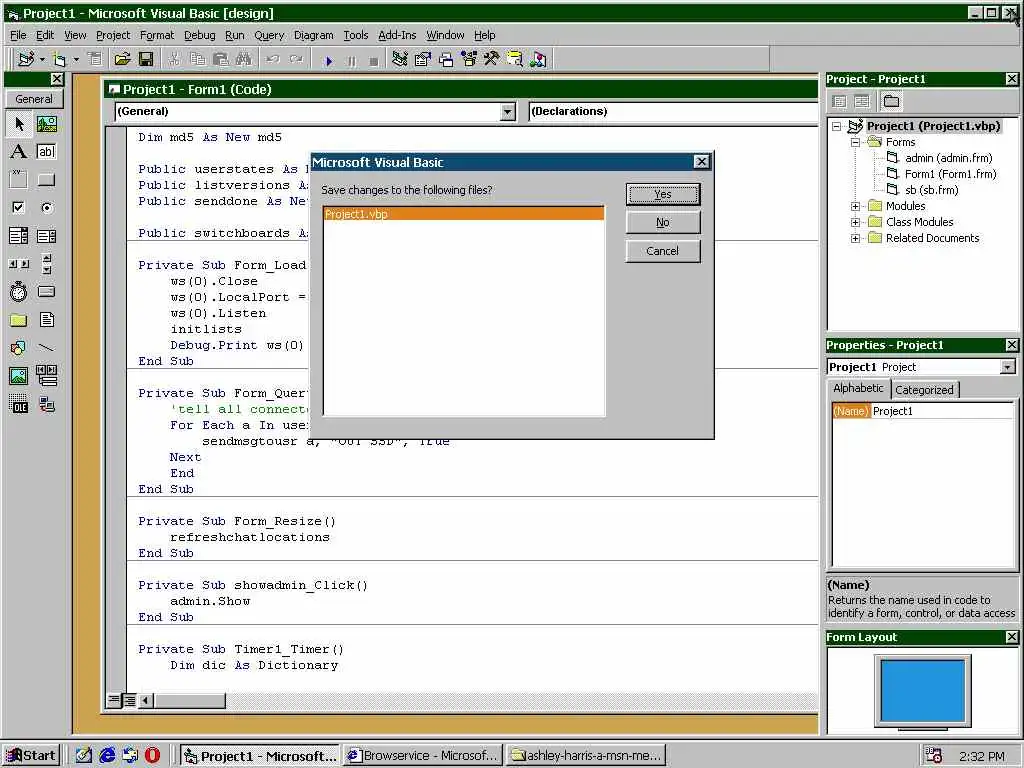The image size is (1024, 768).
Task: Open the Properties object selector dropdown
Action: click(1008, 367)
